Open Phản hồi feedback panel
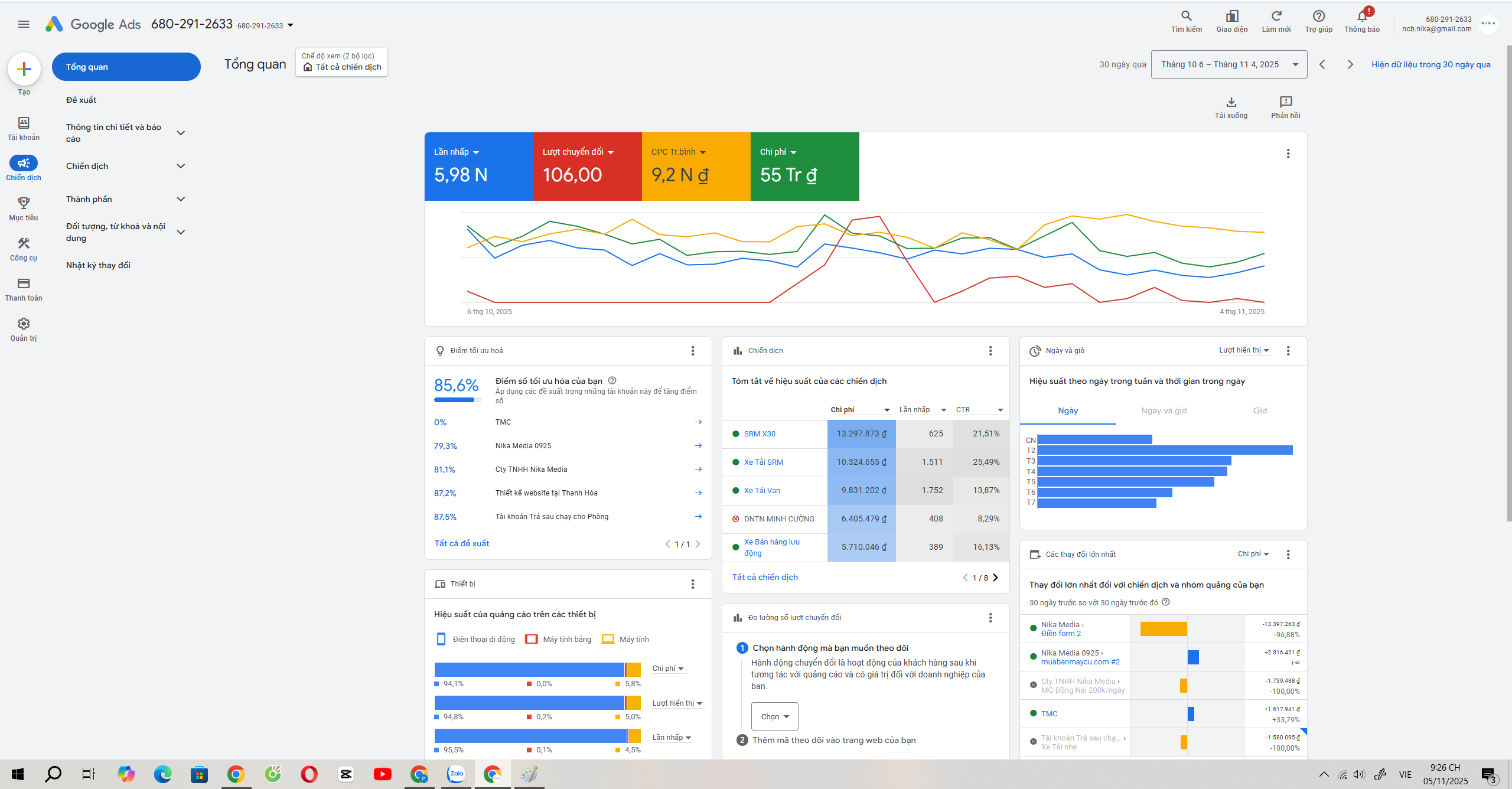Screen dimensions: 1512x789 tap(1285, 102)
